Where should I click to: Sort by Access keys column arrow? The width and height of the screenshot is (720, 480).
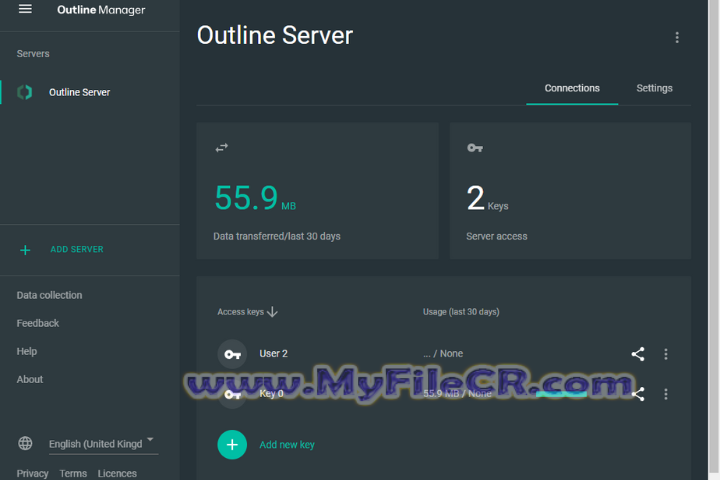272,312
